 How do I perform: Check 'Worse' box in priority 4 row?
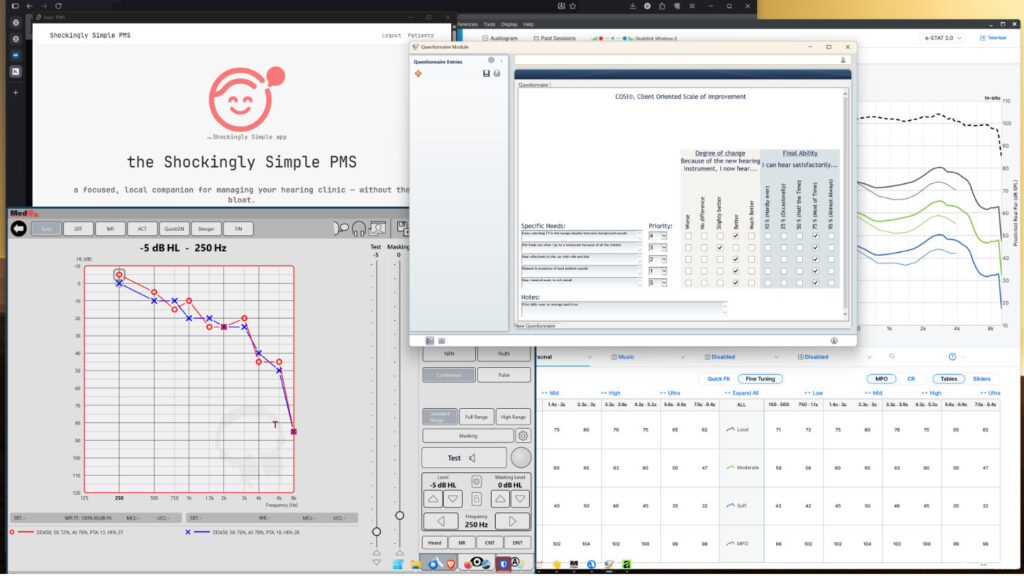[688, 236]
